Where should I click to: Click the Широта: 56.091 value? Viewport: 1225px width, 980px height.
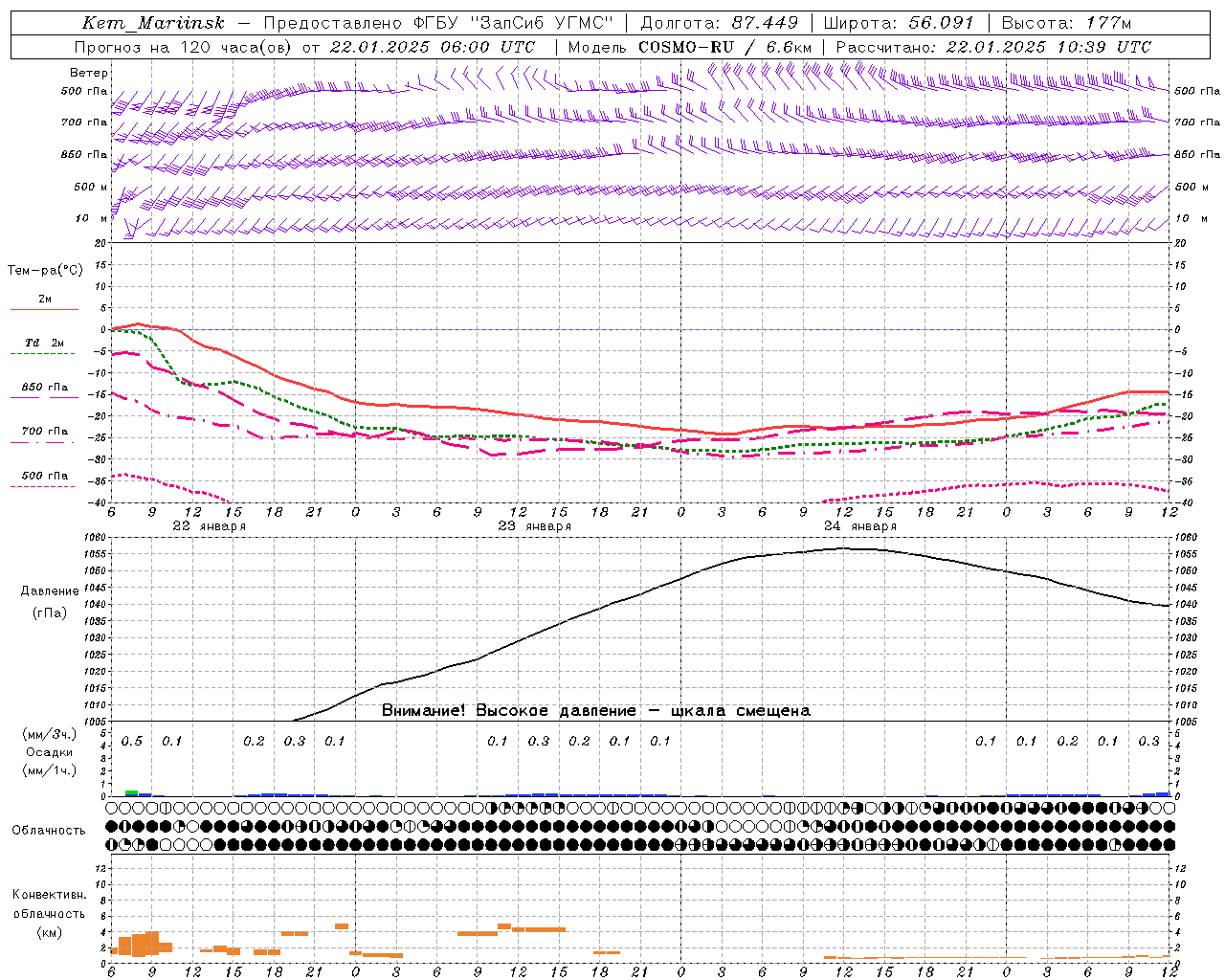(x=898, y=23)
